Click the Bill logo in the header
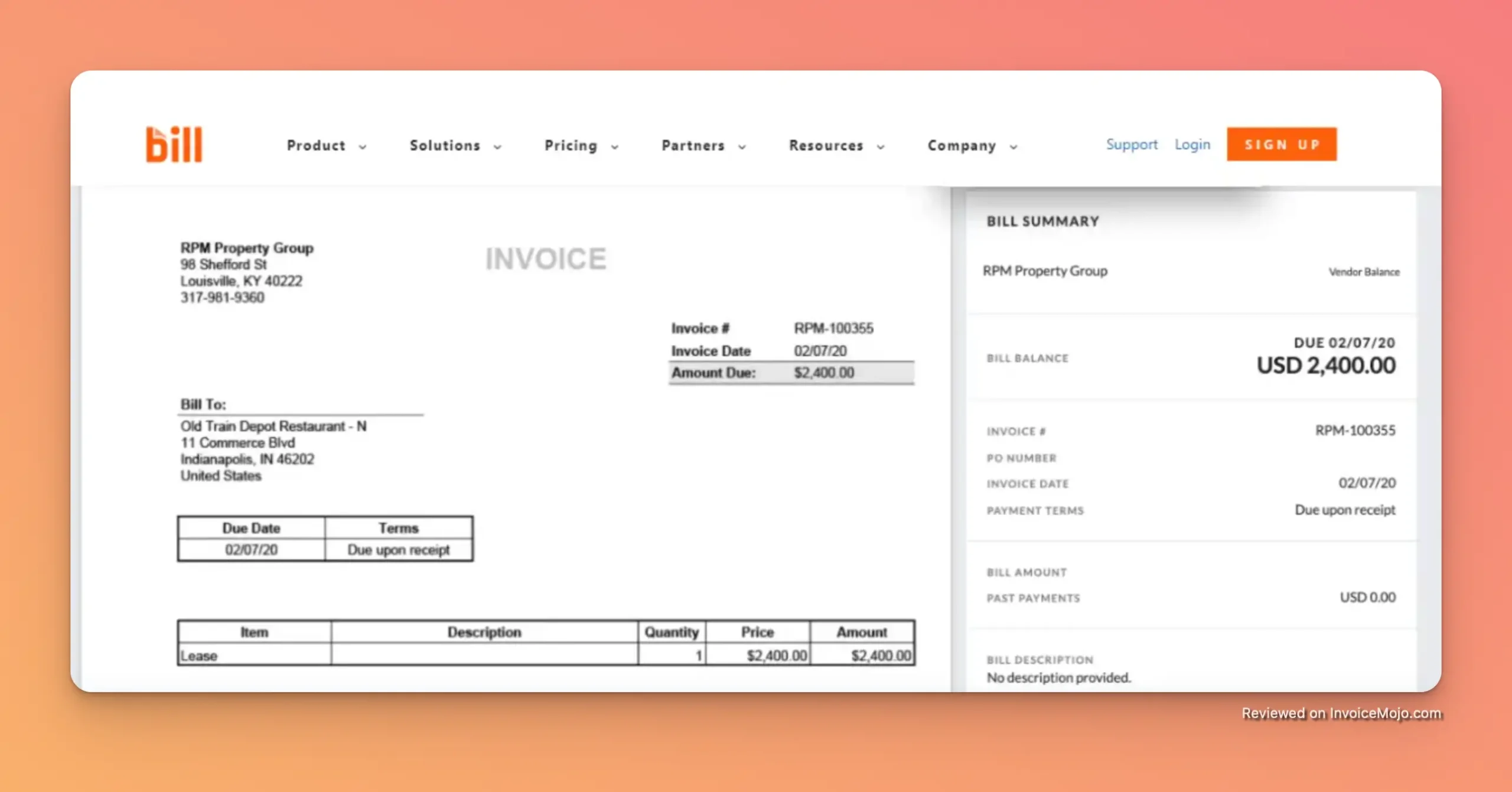The image size is (1512, 792). coord(173,144)
